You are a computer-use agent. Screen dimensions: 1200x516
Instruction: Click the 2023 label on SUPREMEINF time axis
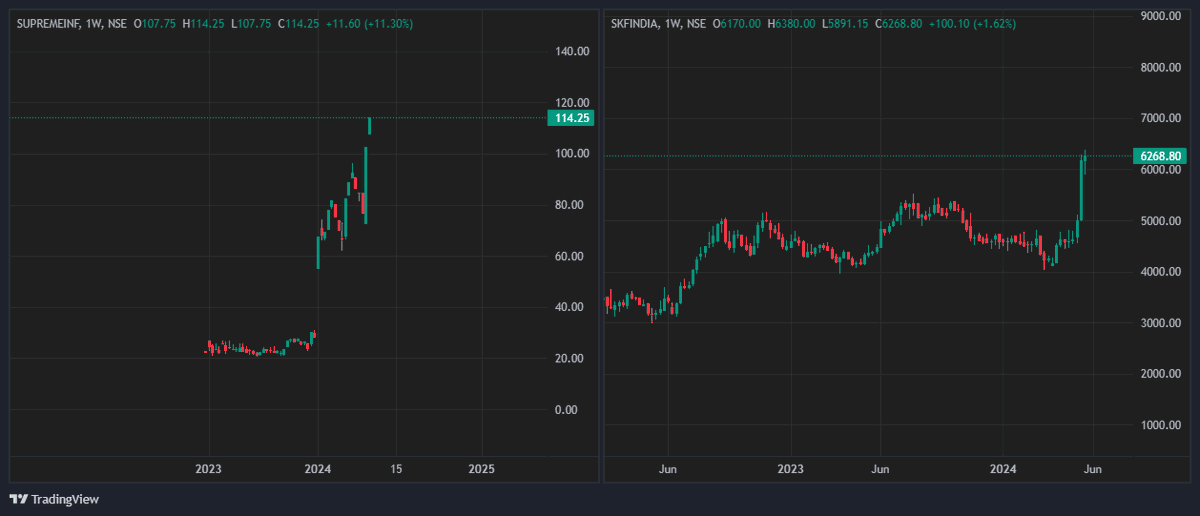(208, 469)
